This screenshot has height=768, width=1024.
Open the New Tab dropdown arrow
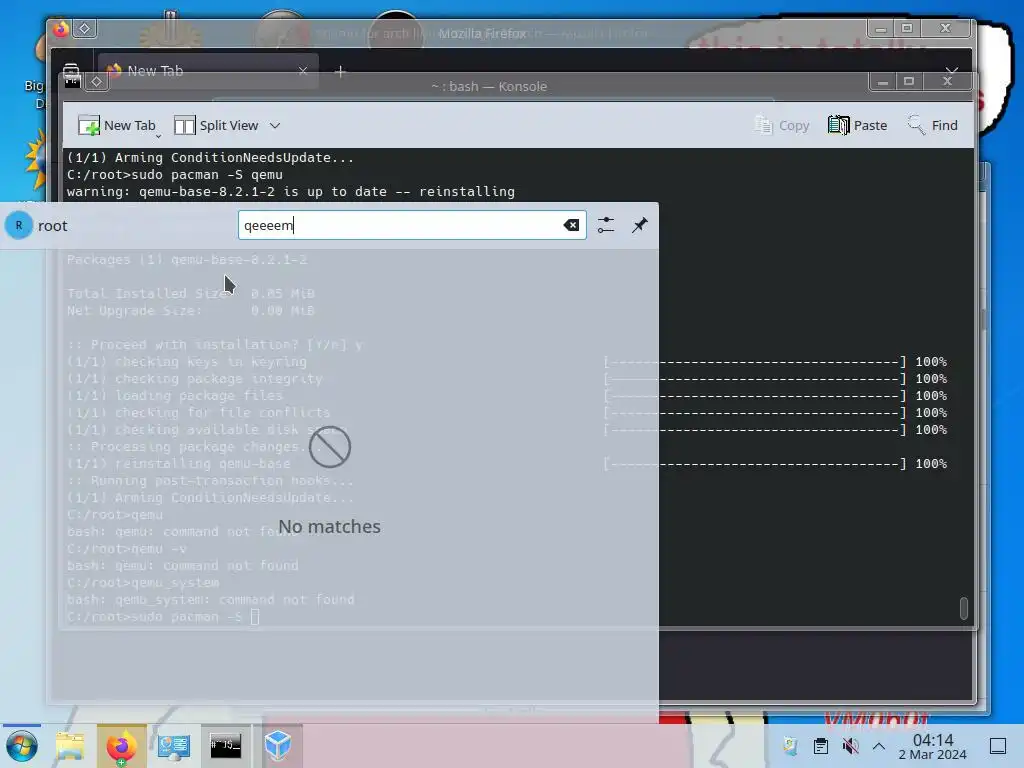(x=159, y=136)
